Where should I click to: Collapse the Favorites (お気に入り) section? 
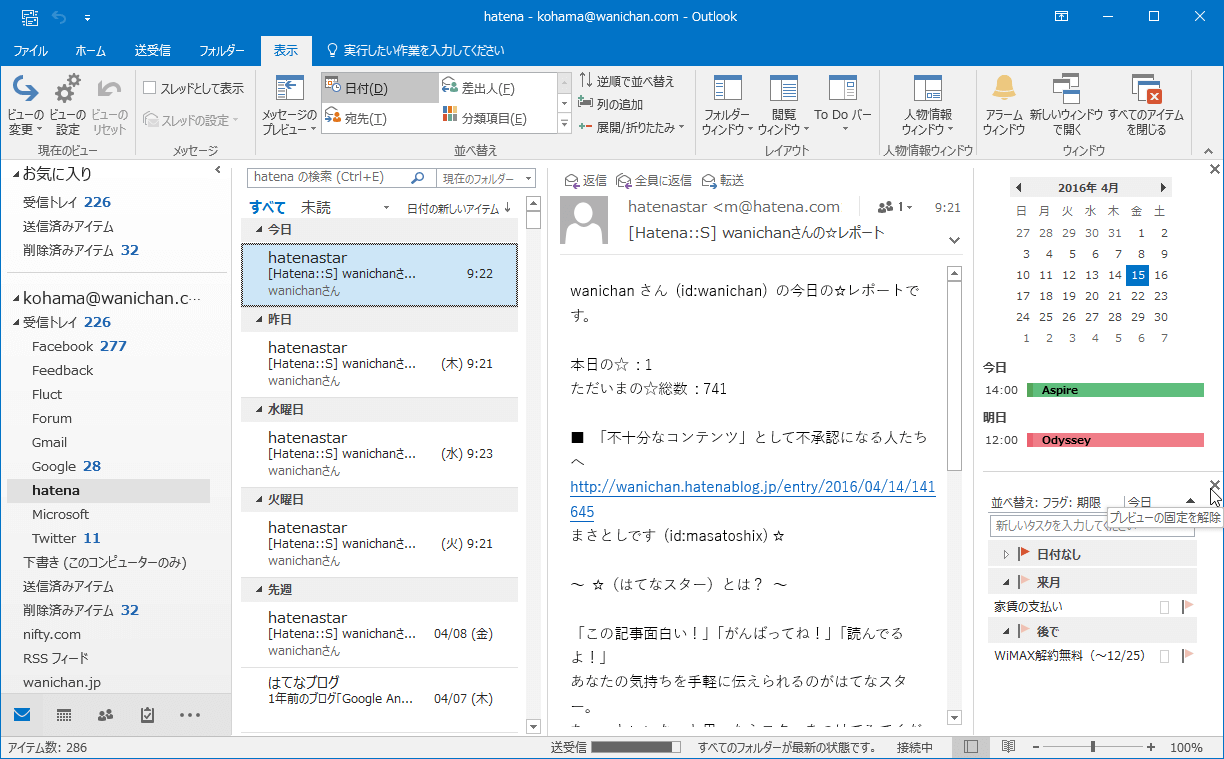pos(16,175)
